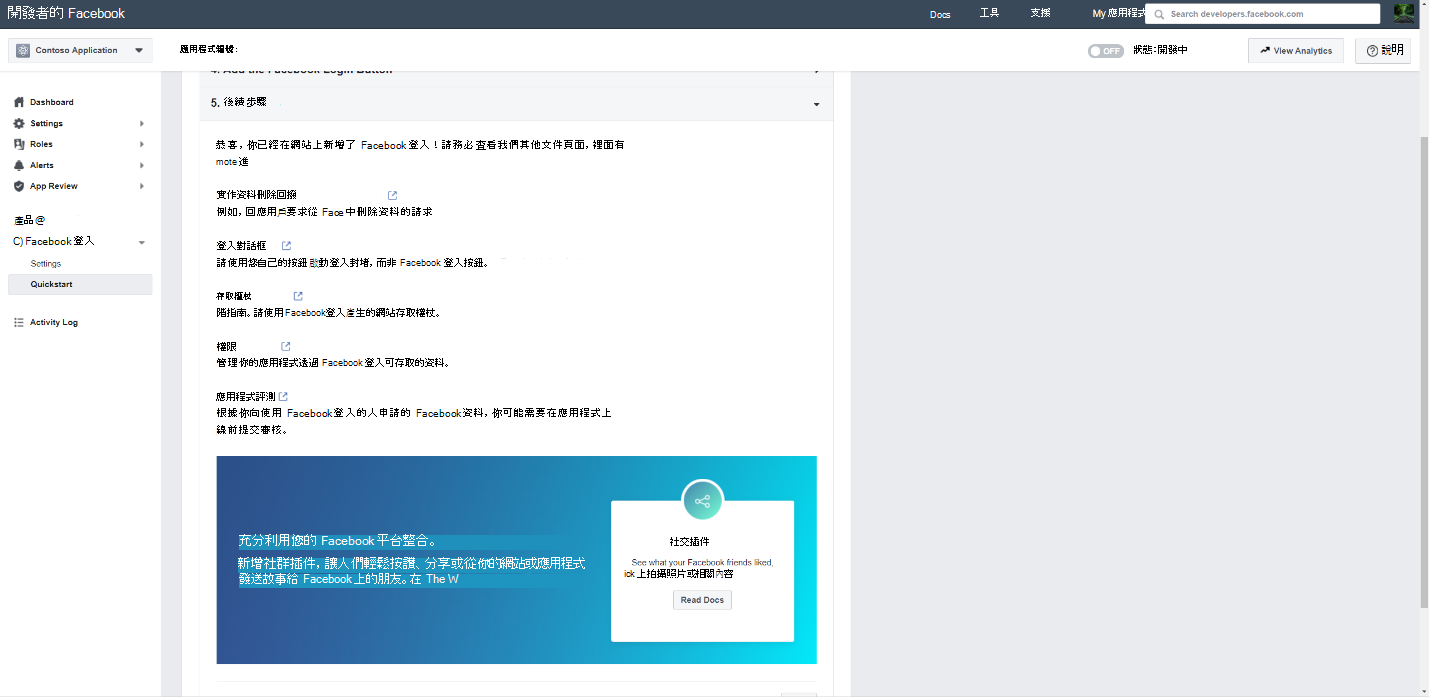Click the 應用程式編號 label

point(208,48)
